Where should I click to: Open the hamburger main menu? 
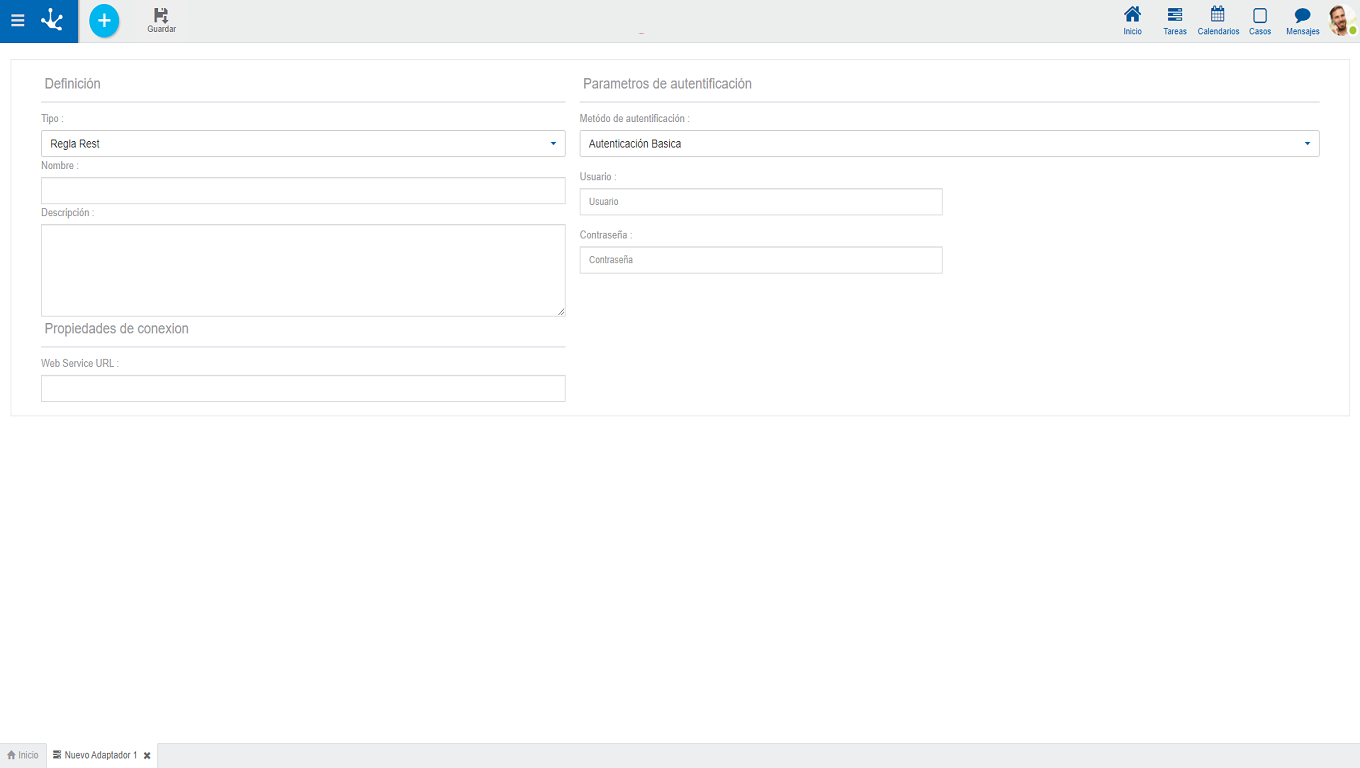click(17, 20)
